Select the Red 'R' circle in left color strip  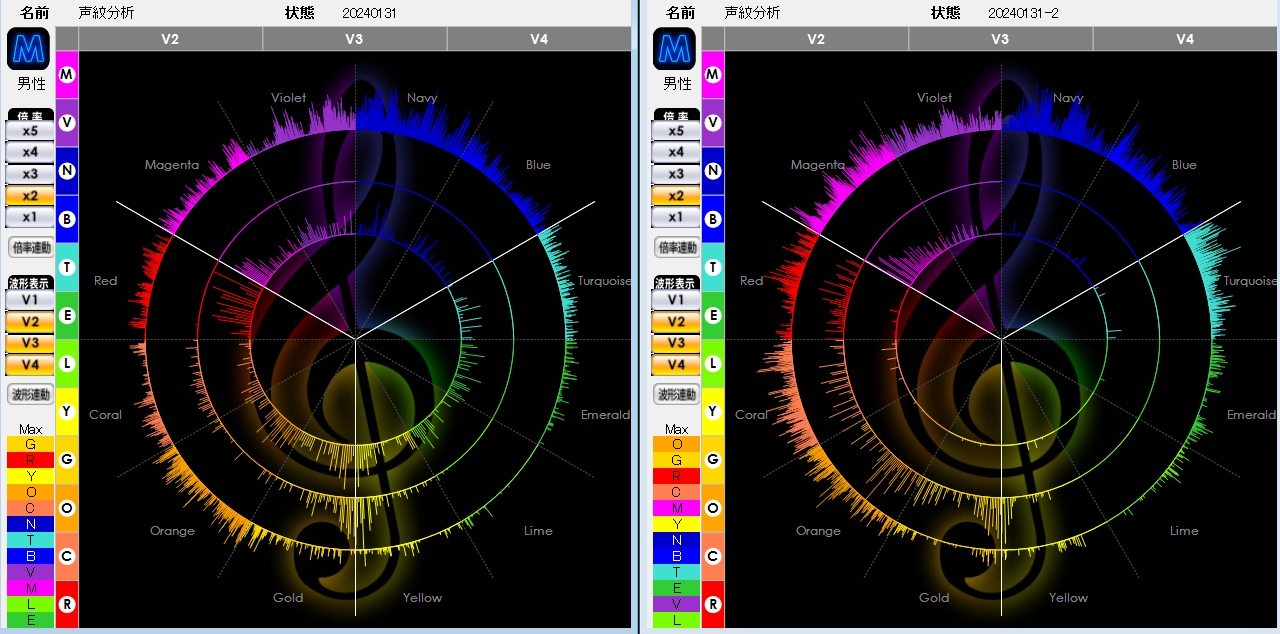[67, 604]
